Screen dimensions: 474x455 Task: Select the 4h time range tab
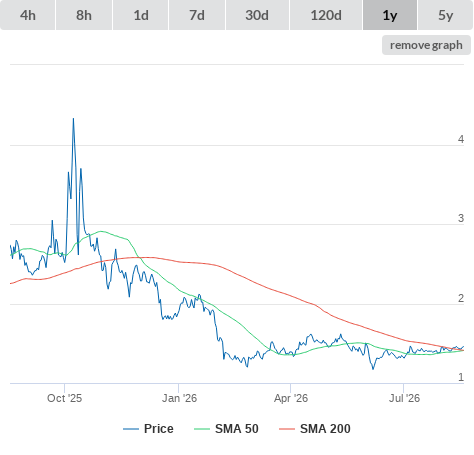tap(28, 15)
